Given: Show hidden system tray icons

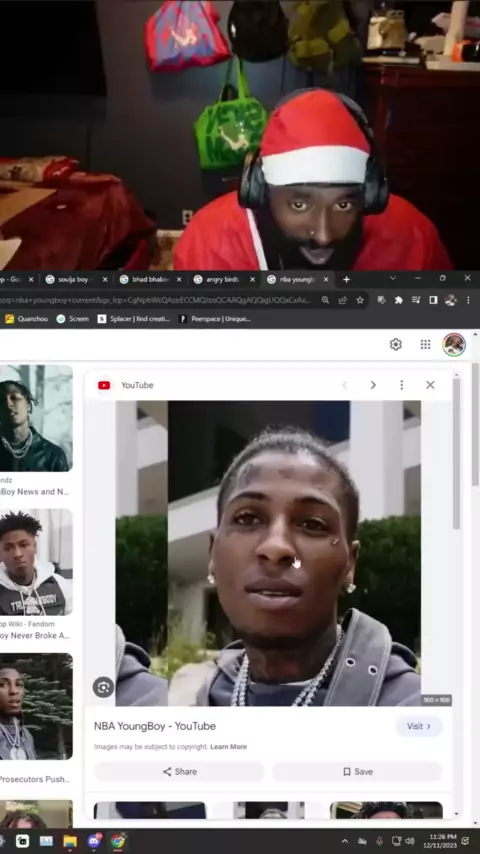Looking at the screenshot, I should click(345, 841).
